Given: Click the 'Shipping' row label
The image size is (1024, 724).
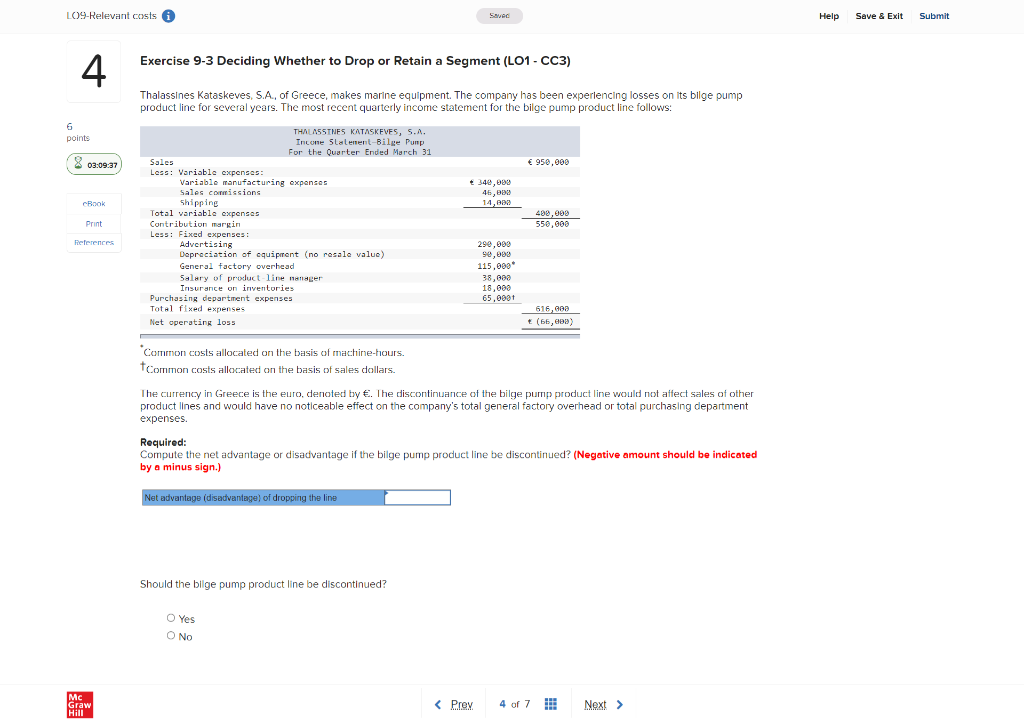Looking at the screenshot, I should point(199,203).
